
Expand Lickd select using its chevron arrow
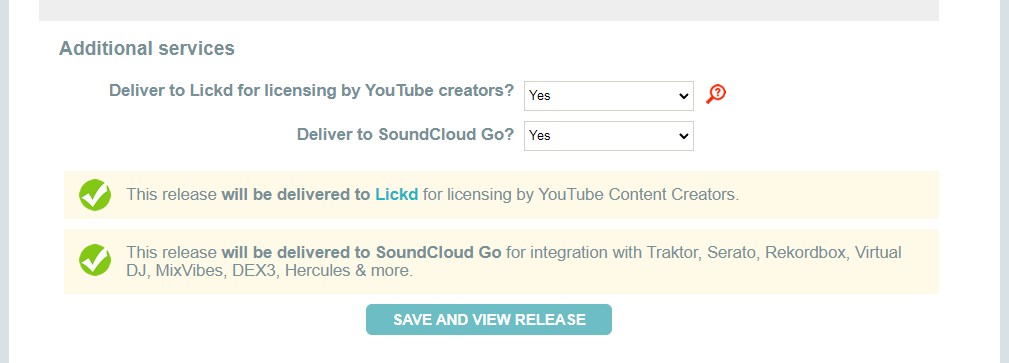coord(683,96)
